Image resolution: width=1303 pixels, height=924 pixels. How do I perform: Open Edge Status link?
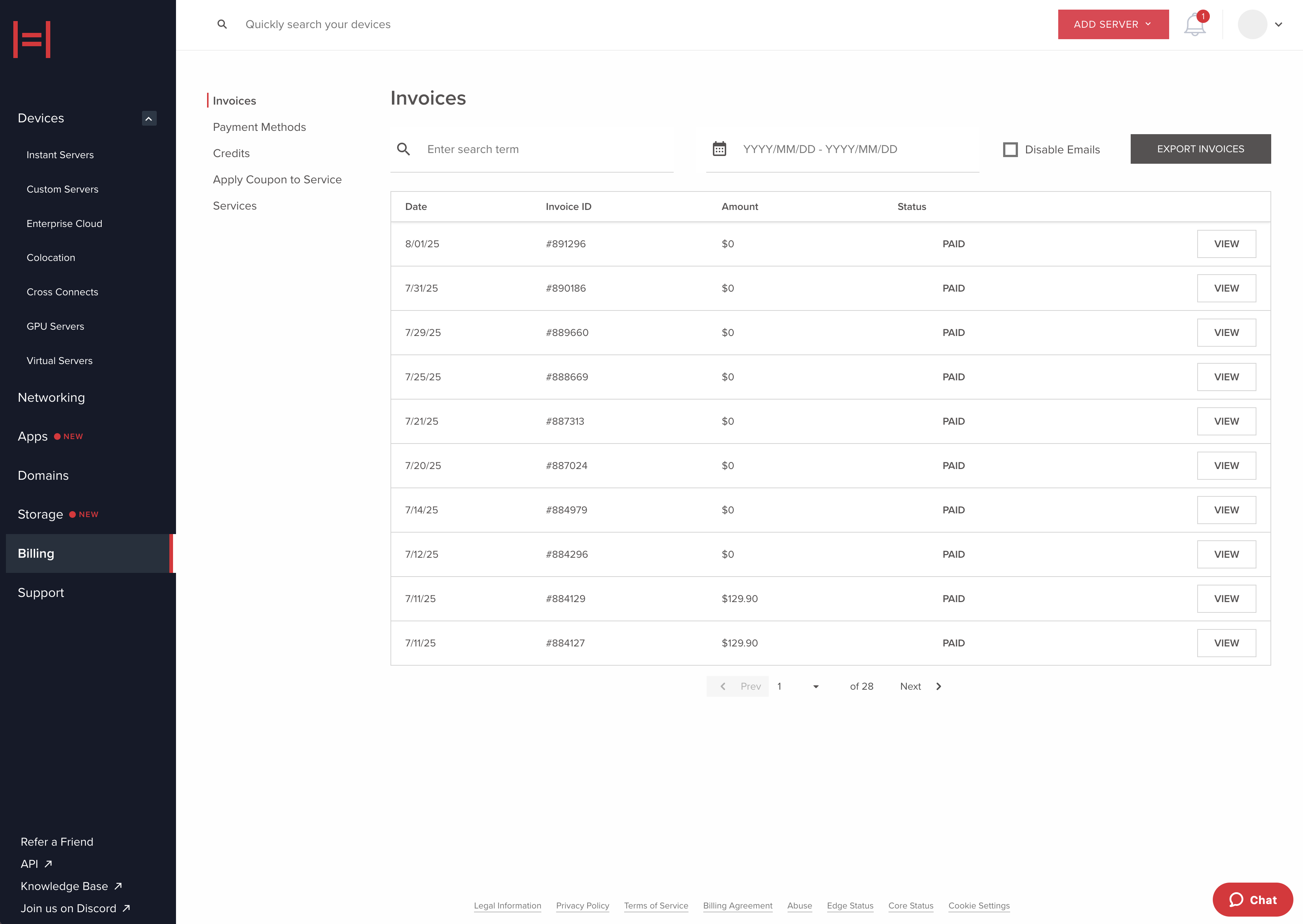pyautogui.click(x=850, y=906)
